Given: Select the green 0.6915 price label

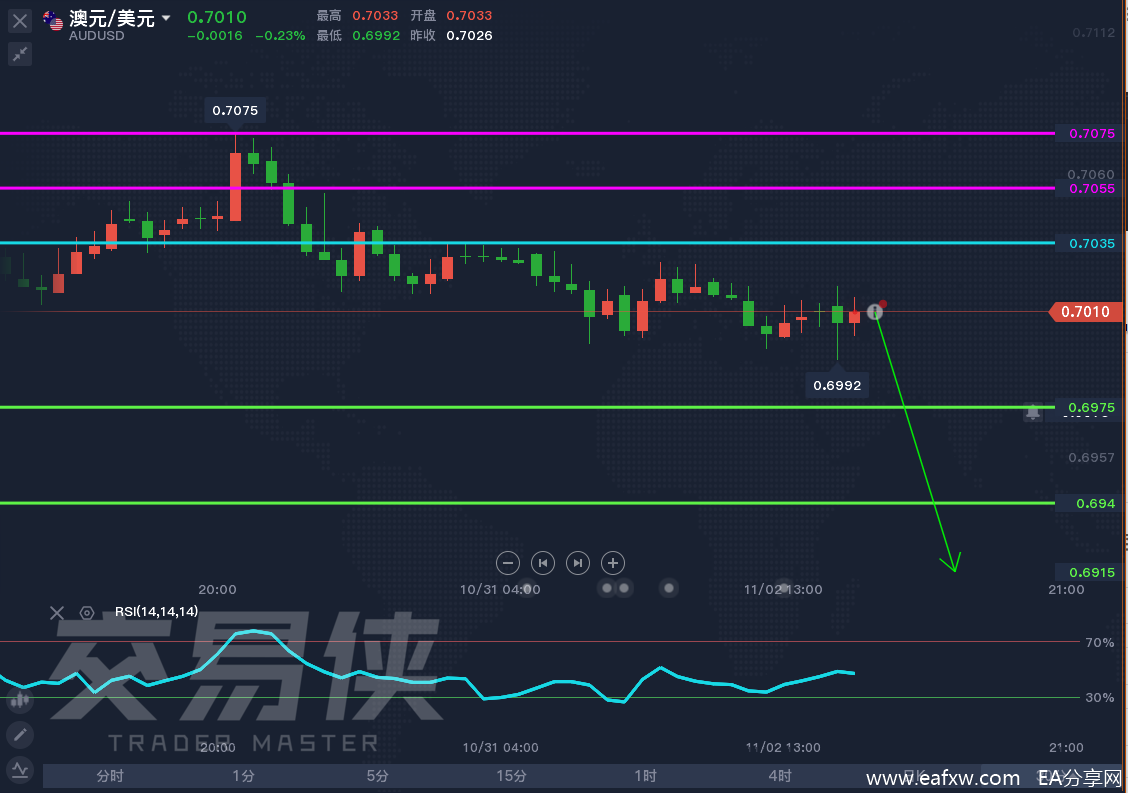Looking at the screenshot, I should click(x=1091, y=572).
